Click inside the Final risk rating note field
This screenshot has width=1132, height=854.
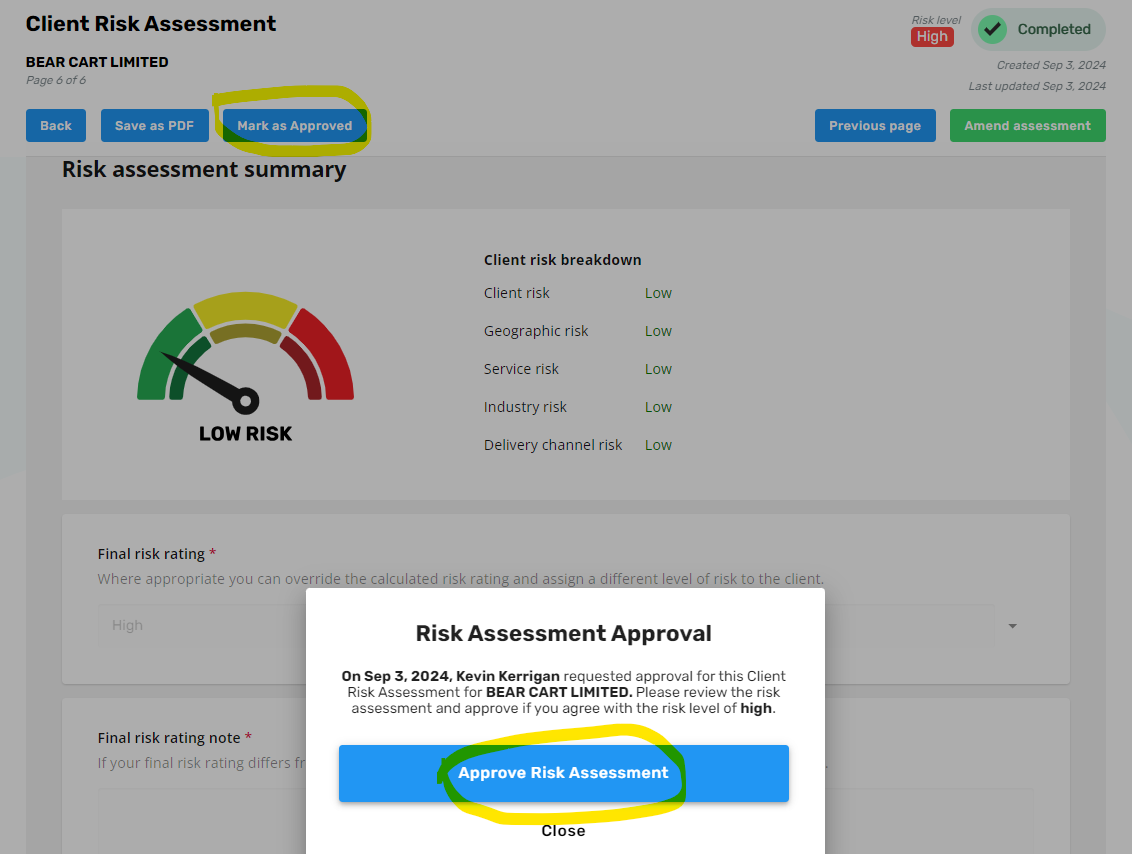coord(565,822)
